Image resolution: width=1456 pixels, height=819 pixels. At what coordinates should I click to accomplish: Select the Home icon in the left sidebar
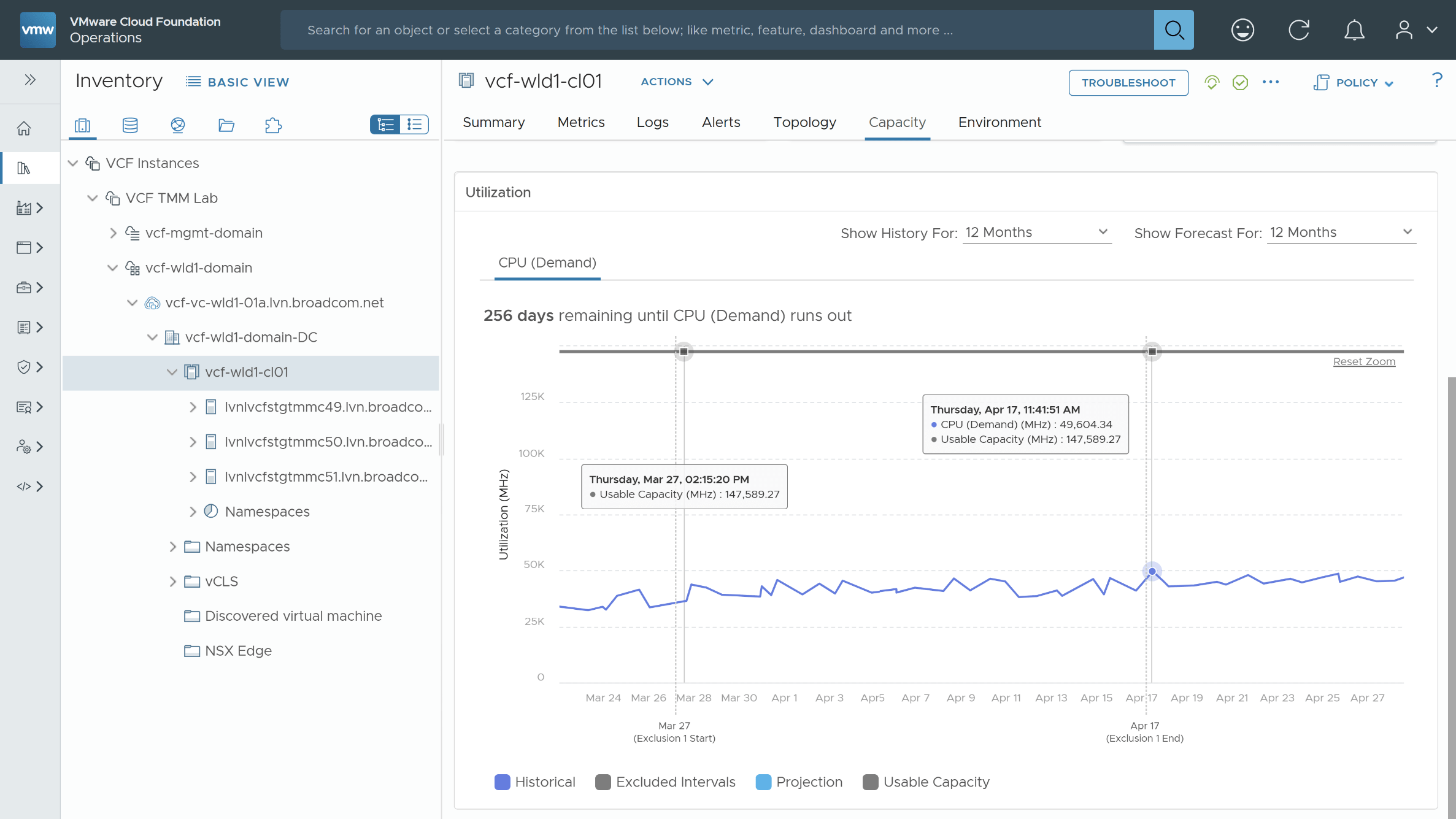[24, 128]
